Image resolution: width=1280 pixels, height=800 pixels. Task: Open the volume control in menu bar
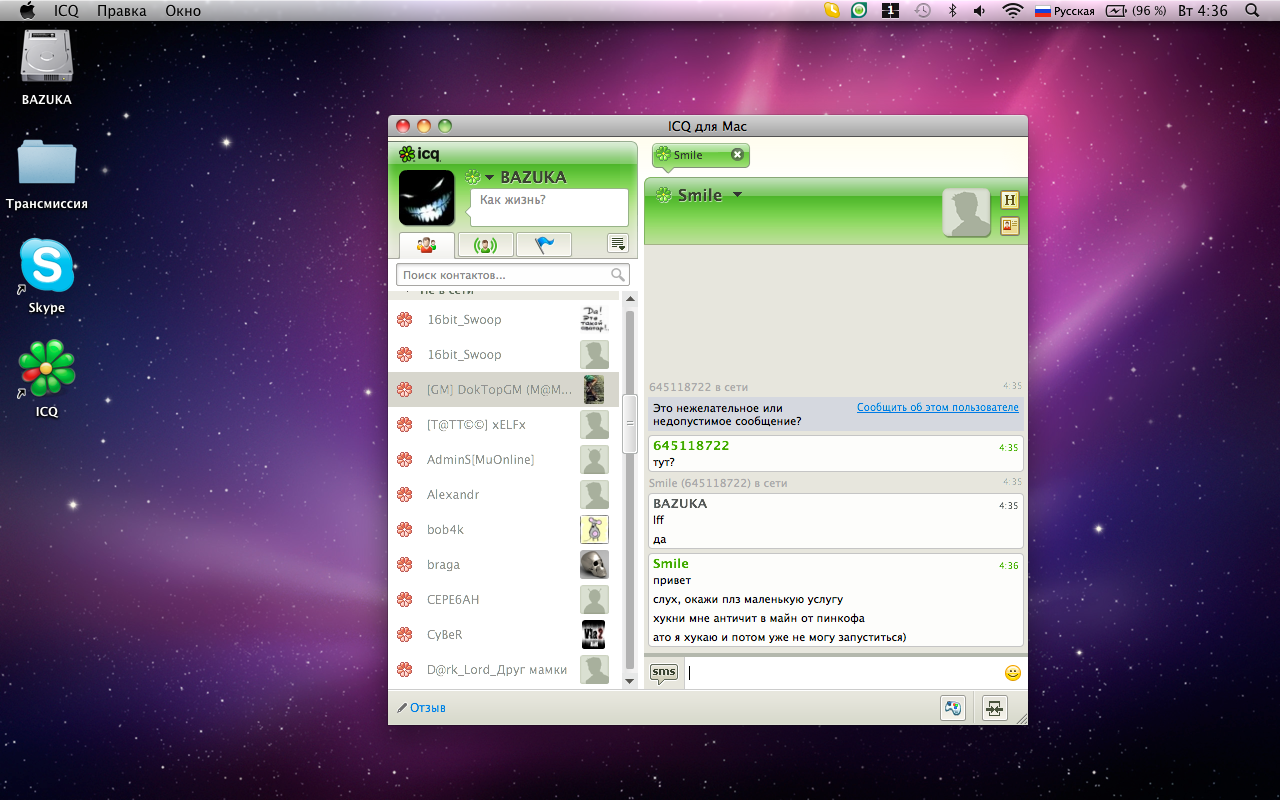tap(979, 11)
